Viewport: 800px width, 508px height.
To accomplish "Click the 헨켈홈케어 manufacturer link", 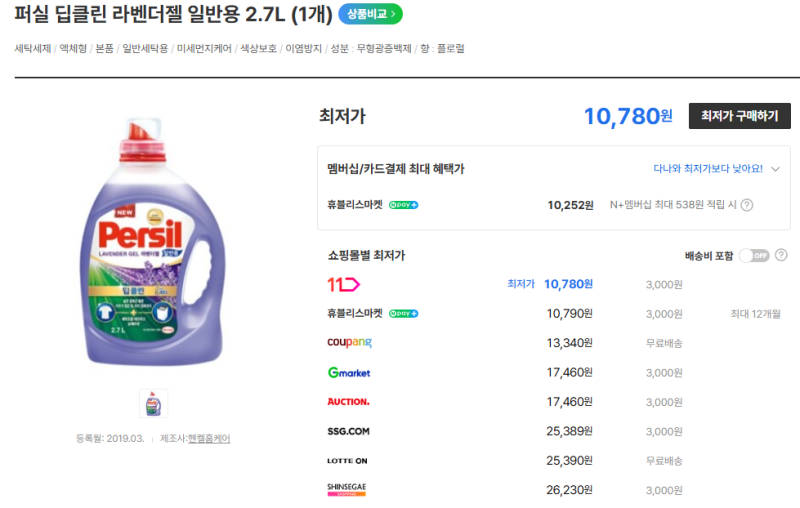I will point(209,439).
